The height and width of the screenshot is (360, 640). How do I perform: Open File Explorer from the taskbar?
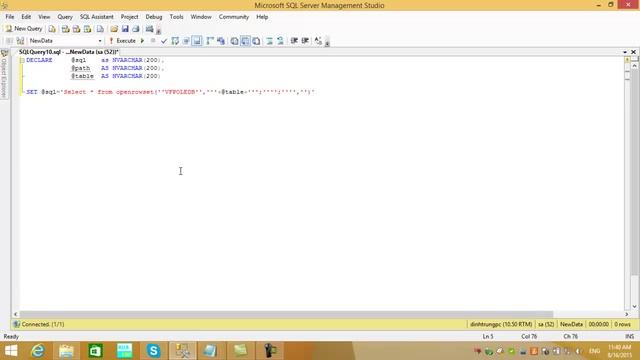pyautogui.click(x=66, y=351)
